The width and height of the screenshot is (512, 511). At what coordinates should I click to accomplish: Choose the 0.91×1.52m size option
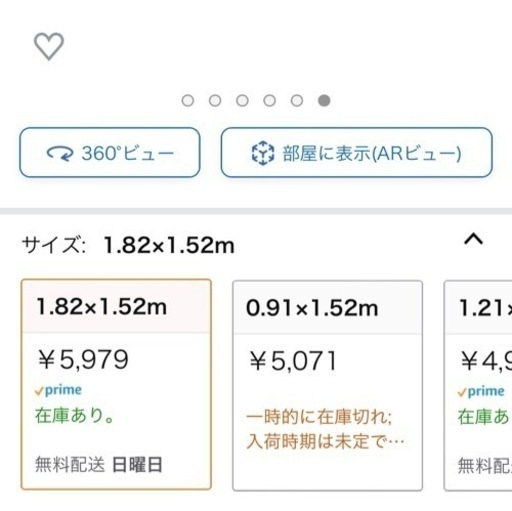pyautogui.click(x=328, y=386)
